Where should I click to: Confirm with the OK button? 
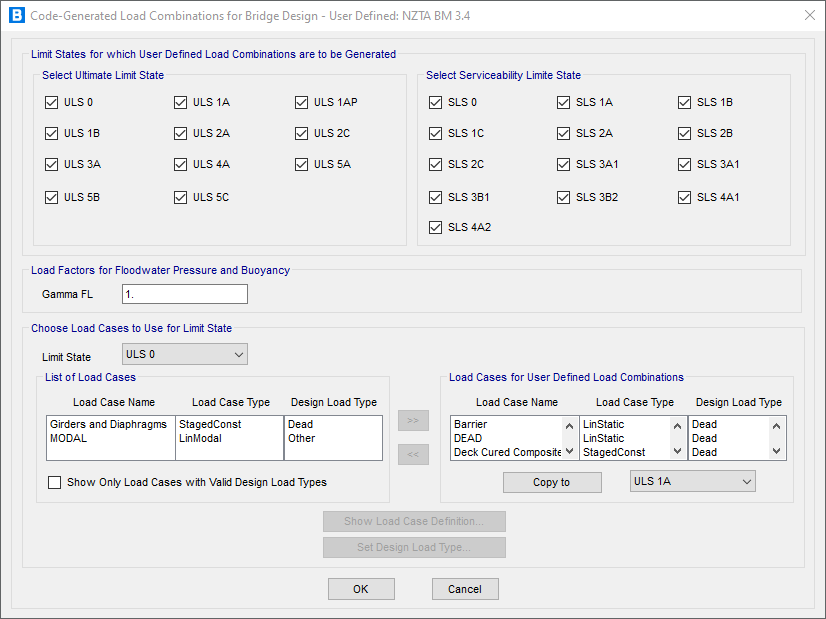point(361,589)
